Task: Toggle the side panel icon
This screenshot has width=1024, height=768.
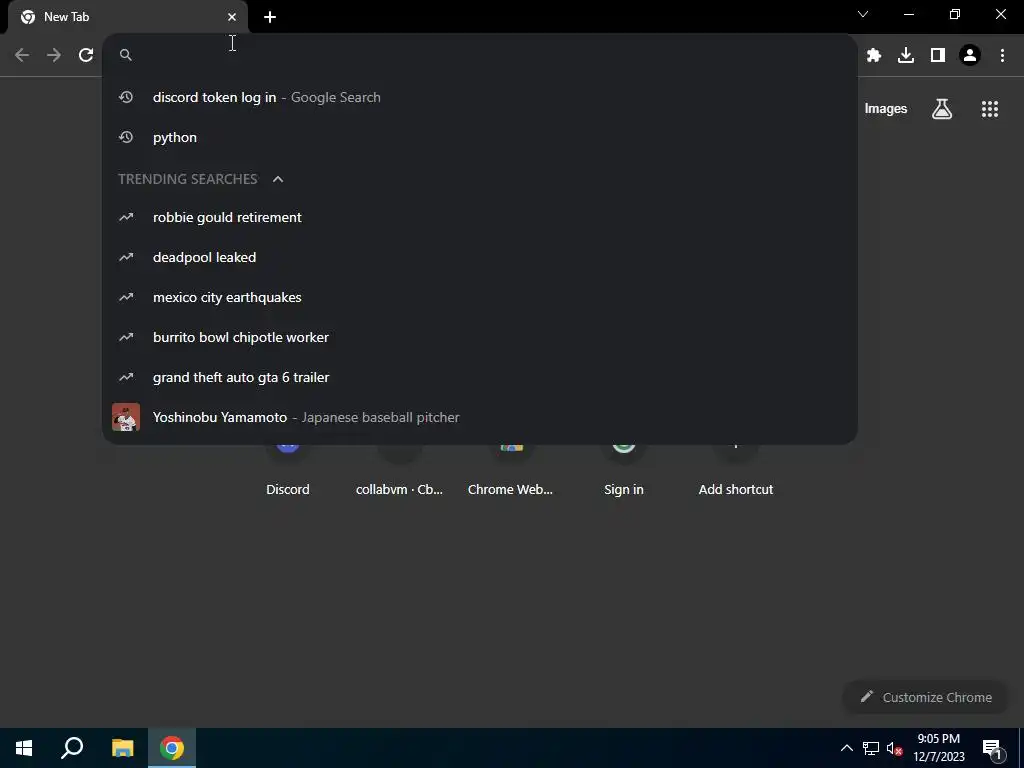Action: pos(938,55)
